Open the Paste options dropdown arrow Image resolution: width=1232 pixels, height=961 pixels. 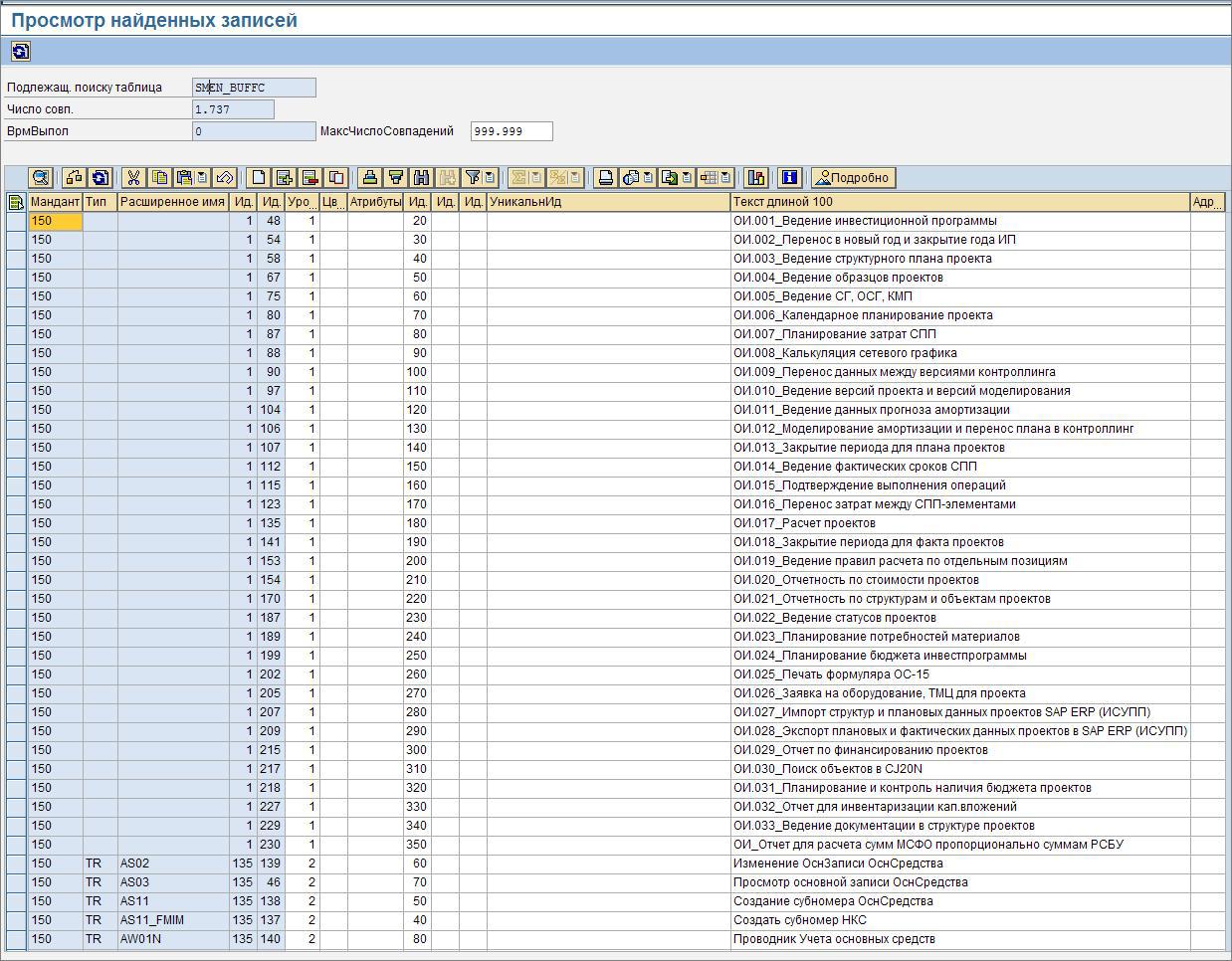click(202, 178)
